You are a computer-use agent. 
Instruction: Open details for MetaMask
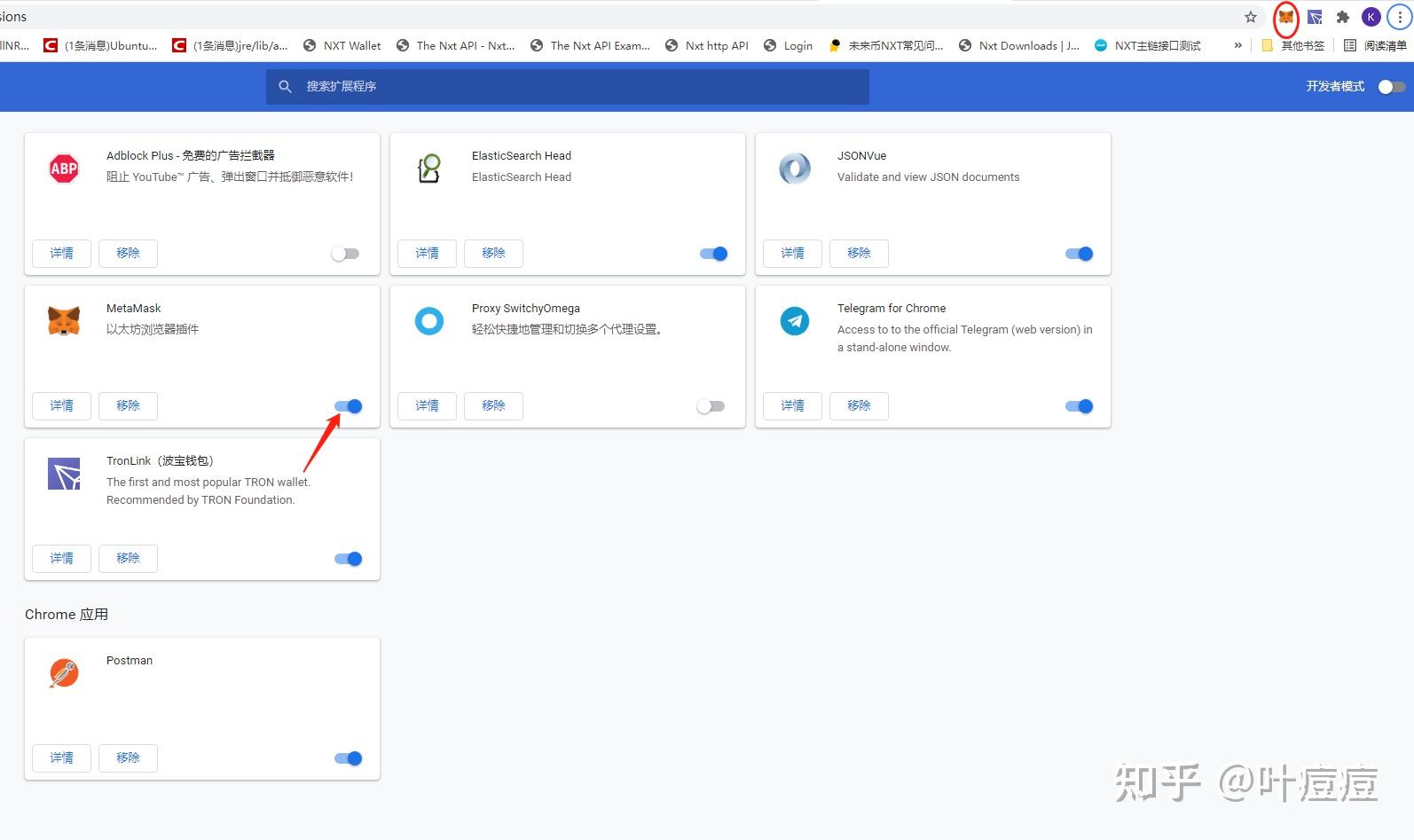62,406
